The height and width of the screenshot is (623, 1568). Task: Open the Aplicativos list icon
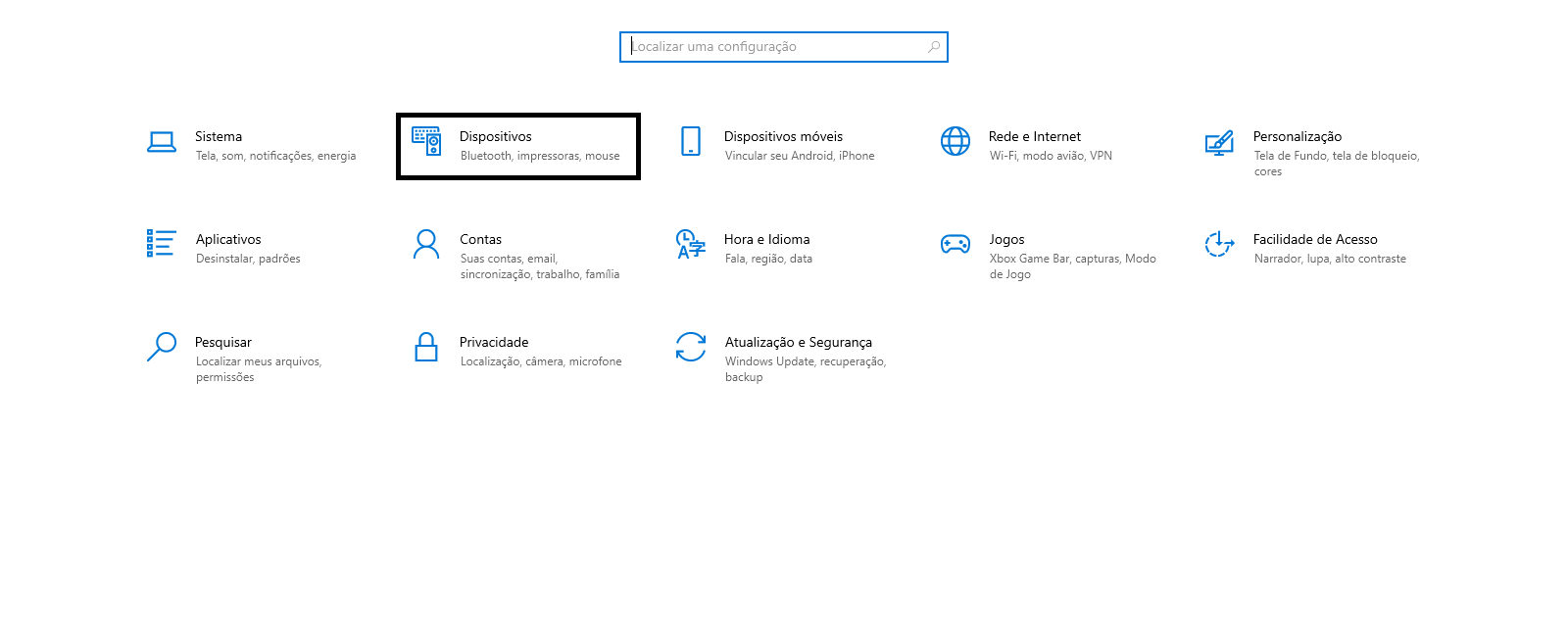[161, 243]
